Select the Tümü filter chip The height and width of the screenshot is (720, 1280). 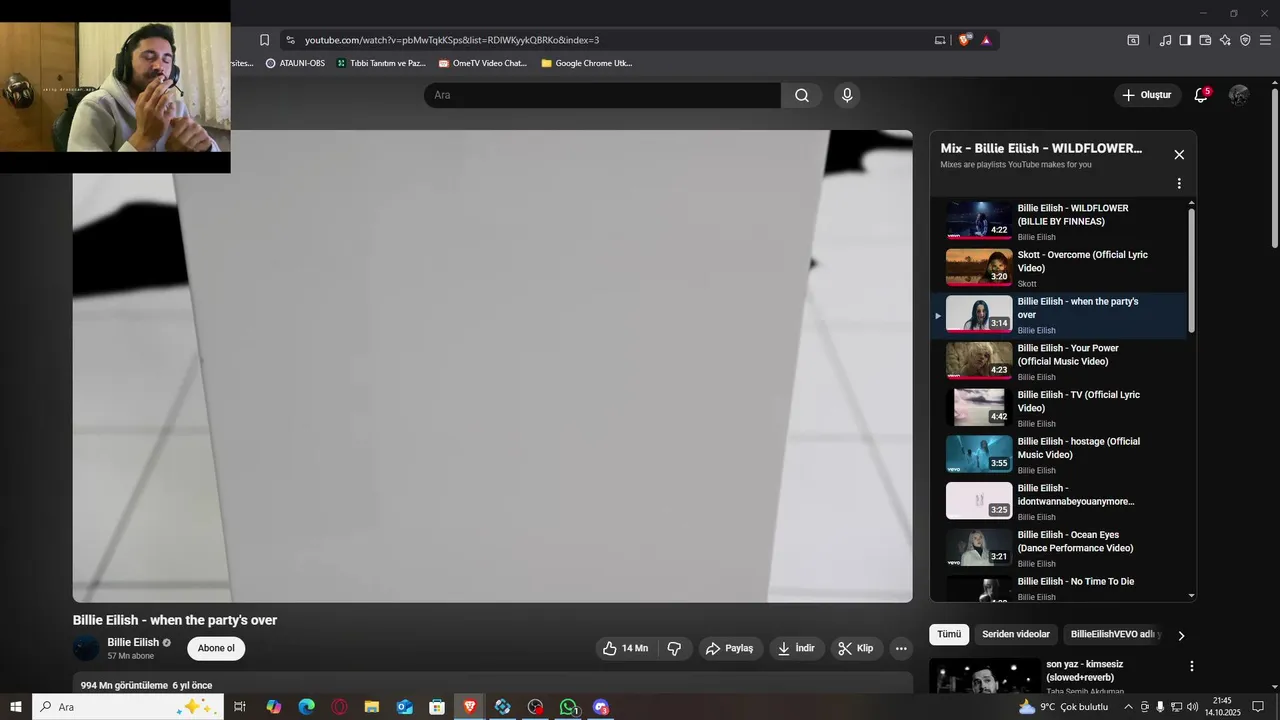click(x=949, y=634)
